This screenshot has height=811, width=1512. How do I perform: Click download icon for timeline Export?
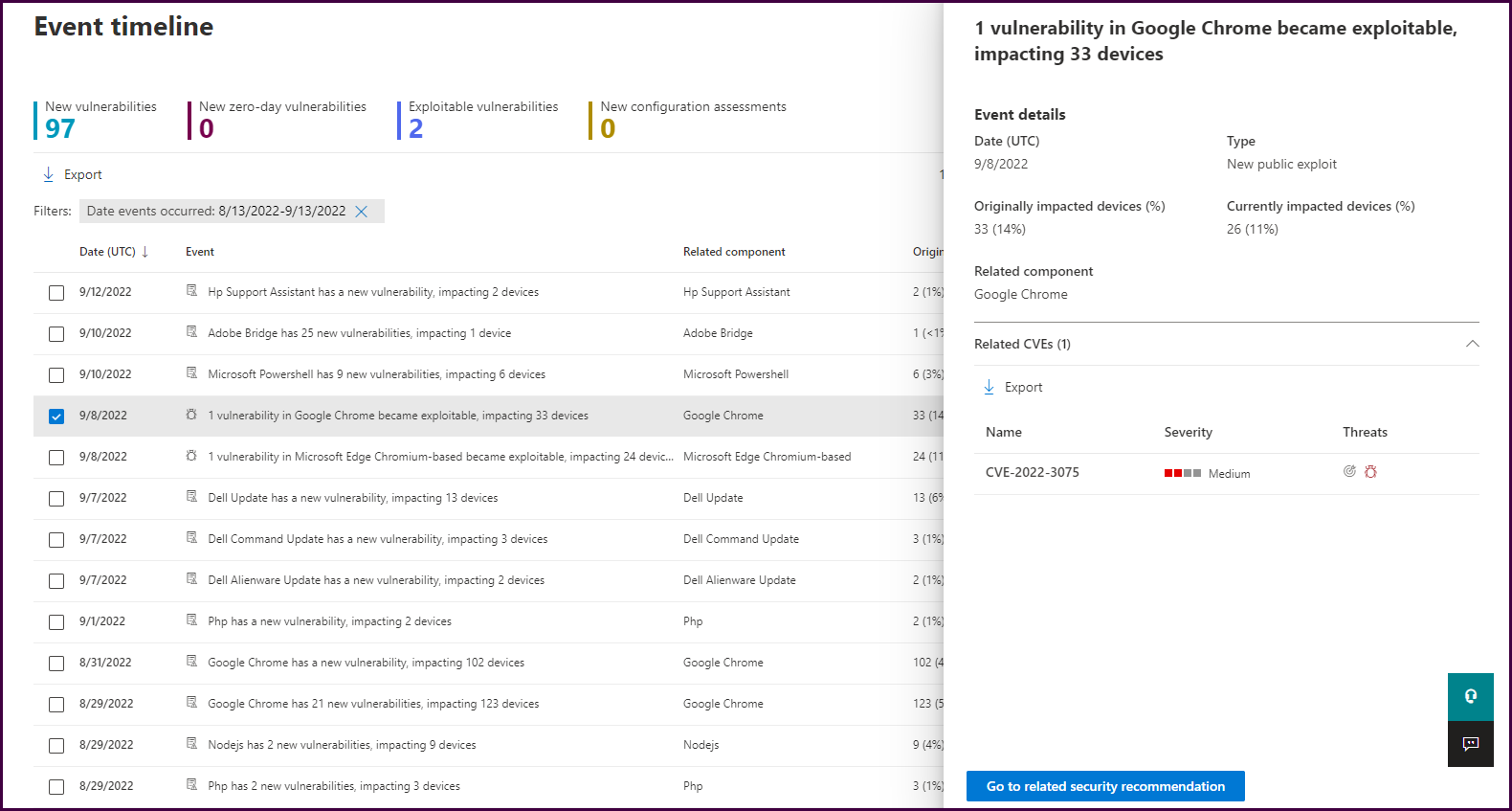49,174
